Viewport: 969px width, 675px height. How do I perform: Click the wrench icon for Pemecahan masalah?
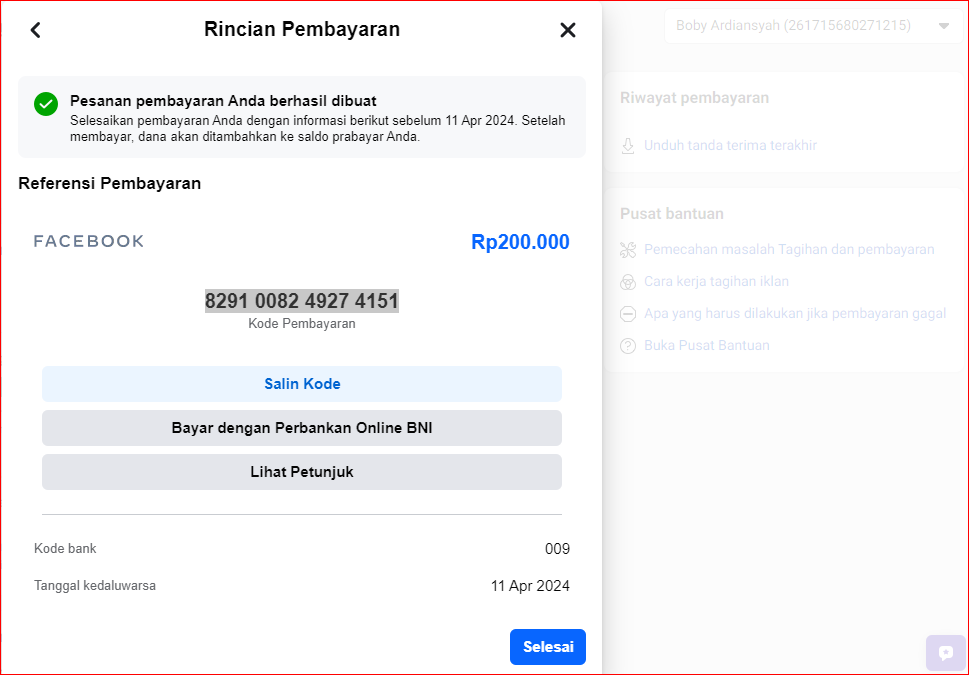tap(628, 250)
